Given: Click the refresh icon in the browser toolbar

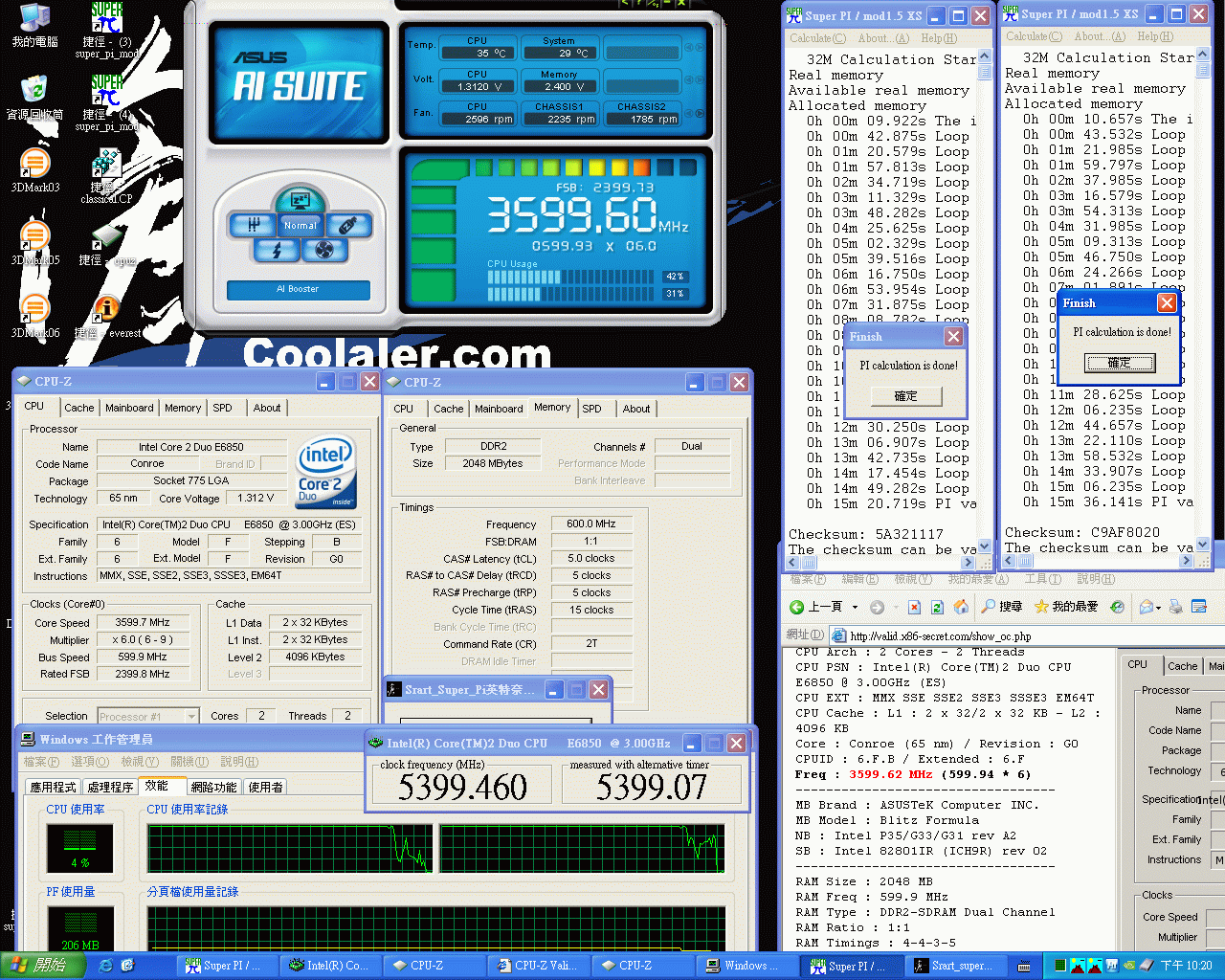Looking at the screenshot, I should click(x=937, y=607).
